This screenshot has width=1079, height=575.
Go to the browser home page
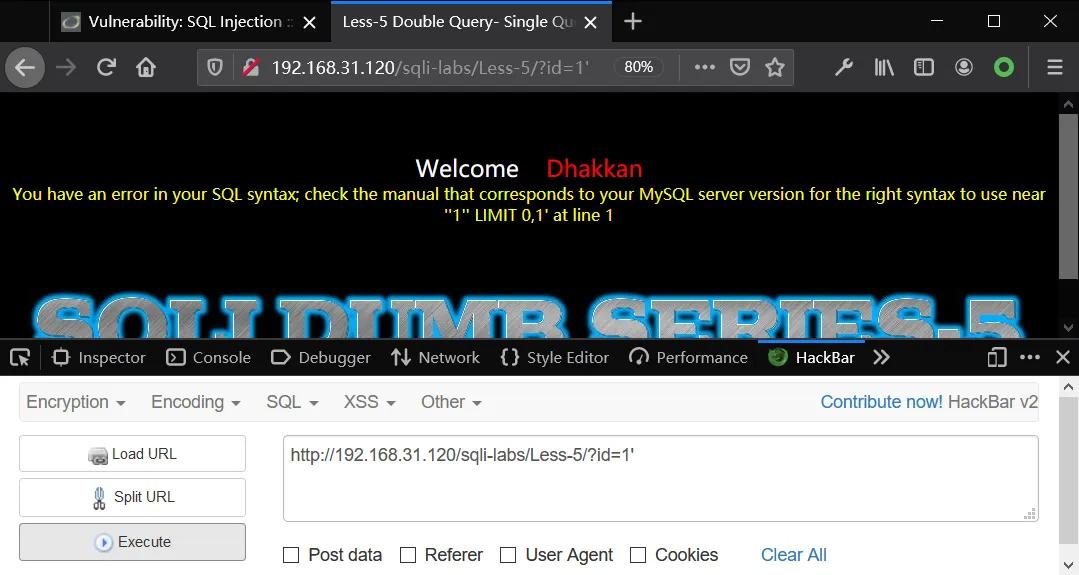[x=146, y=67]
